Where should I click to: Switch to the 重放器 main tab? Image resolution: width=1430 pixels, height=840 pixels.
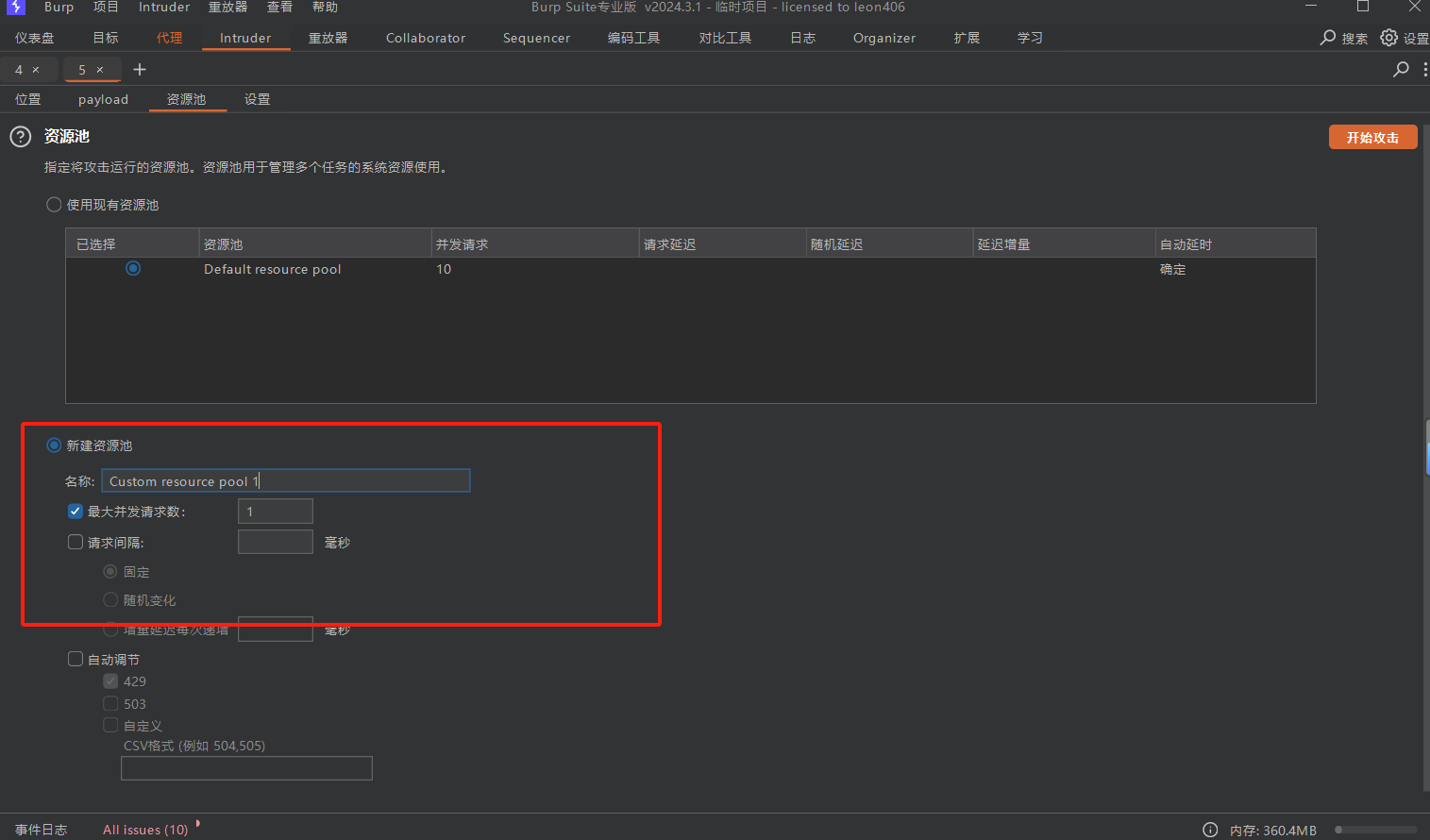328,38
